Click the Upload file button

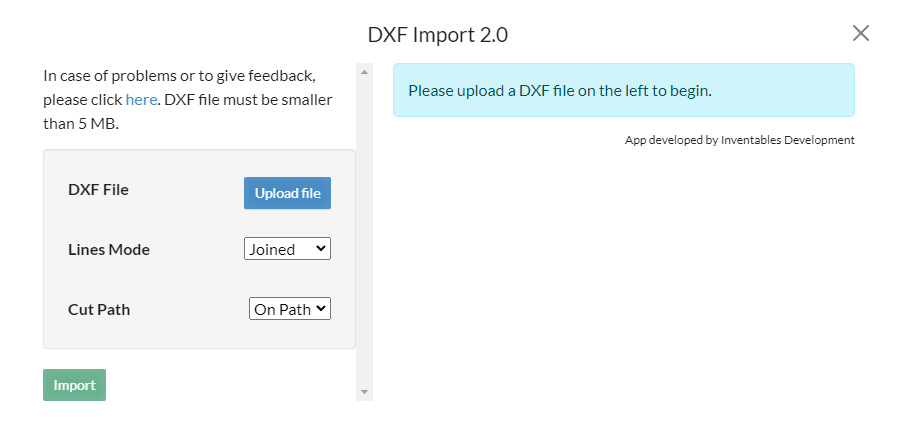coord(287,193)
